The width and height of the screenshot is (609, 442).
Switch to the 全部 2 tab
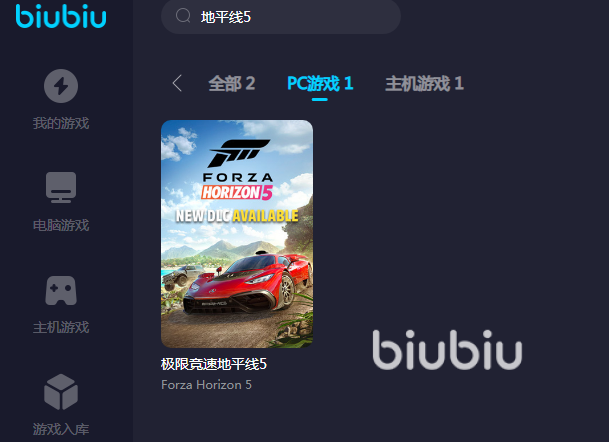(x=232, y=83)
